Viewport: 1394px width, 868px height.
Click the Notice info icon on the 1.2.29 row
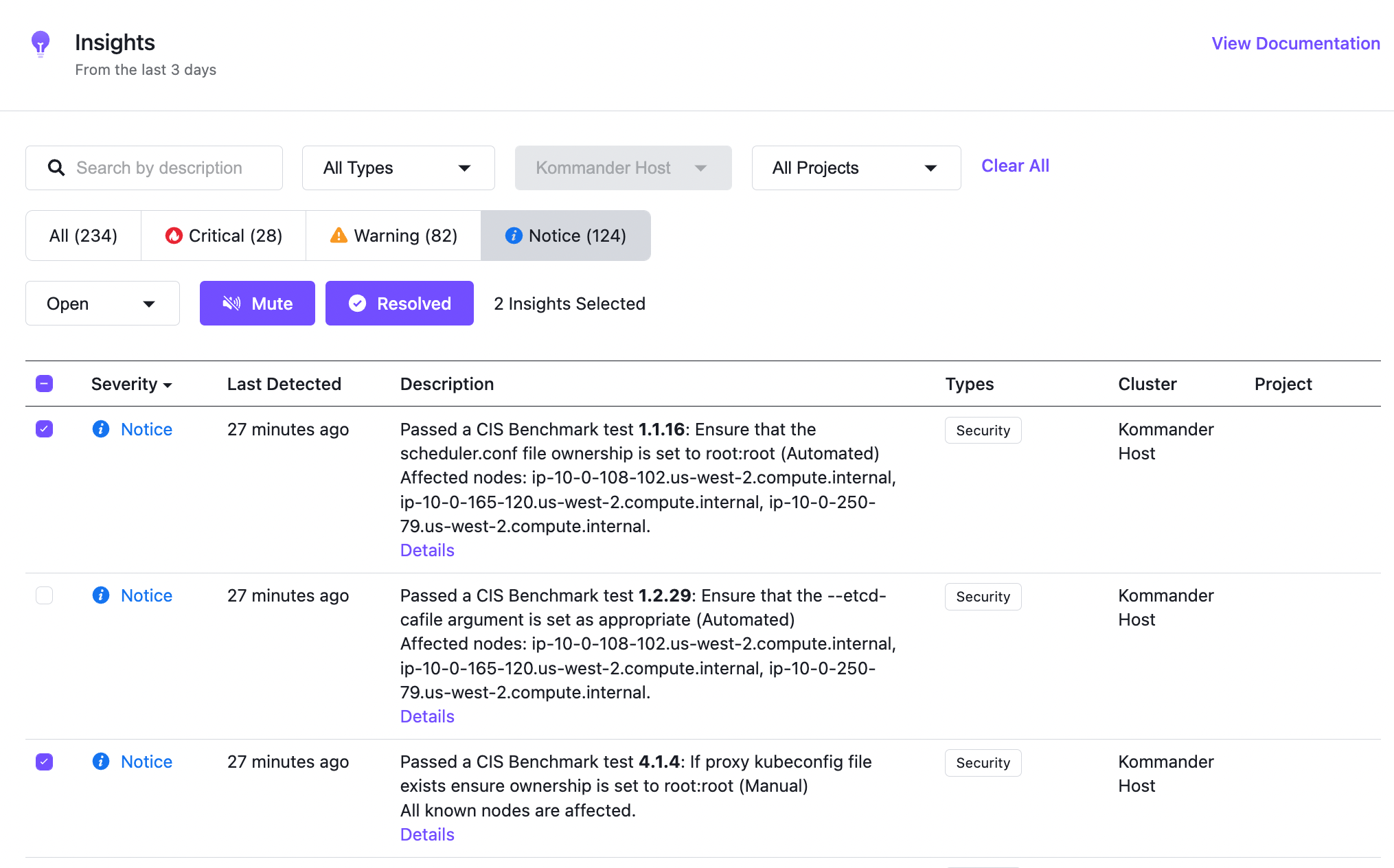(x=101, y=595)
